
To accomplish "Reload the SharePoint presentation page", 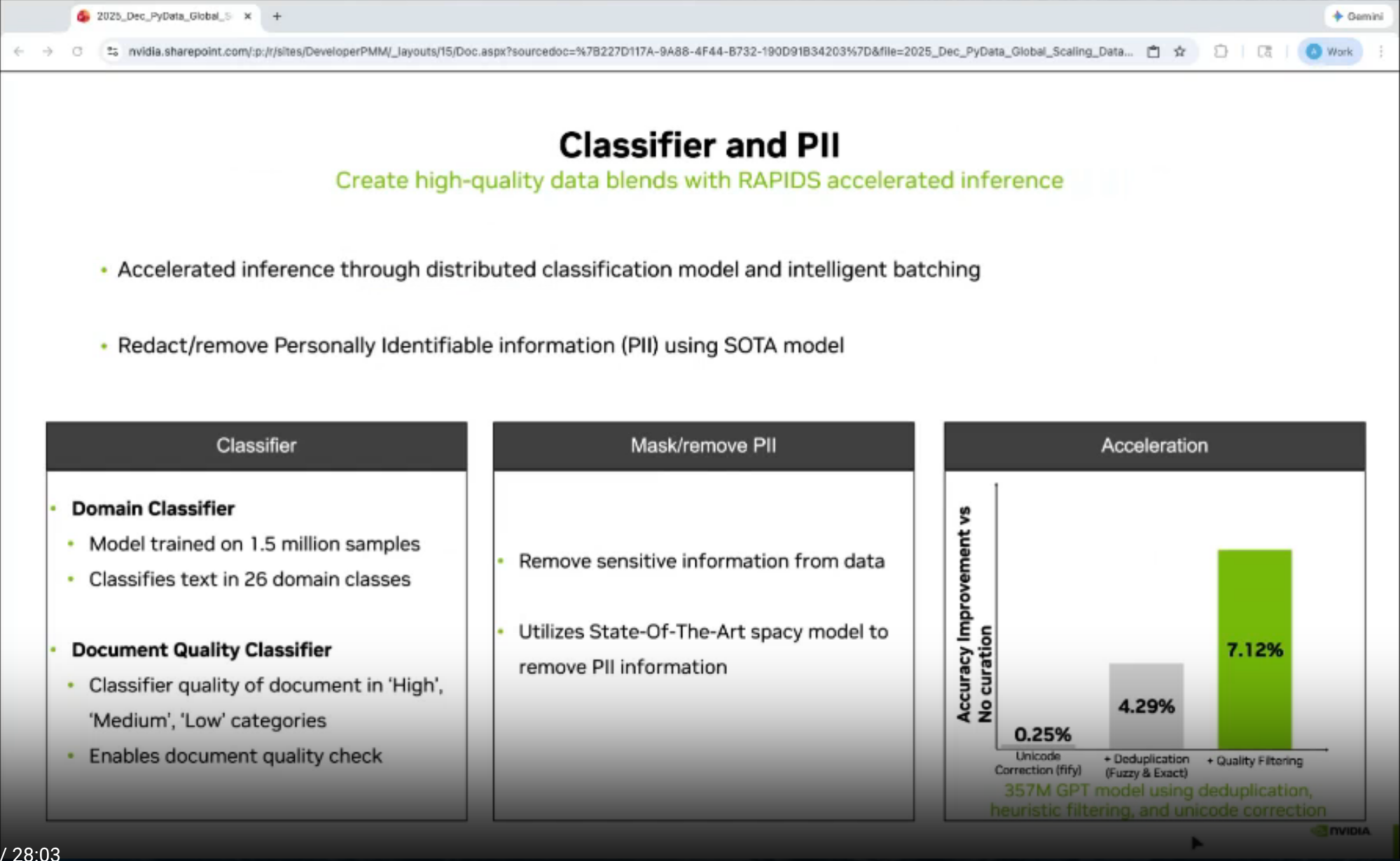I will point(77,51).
